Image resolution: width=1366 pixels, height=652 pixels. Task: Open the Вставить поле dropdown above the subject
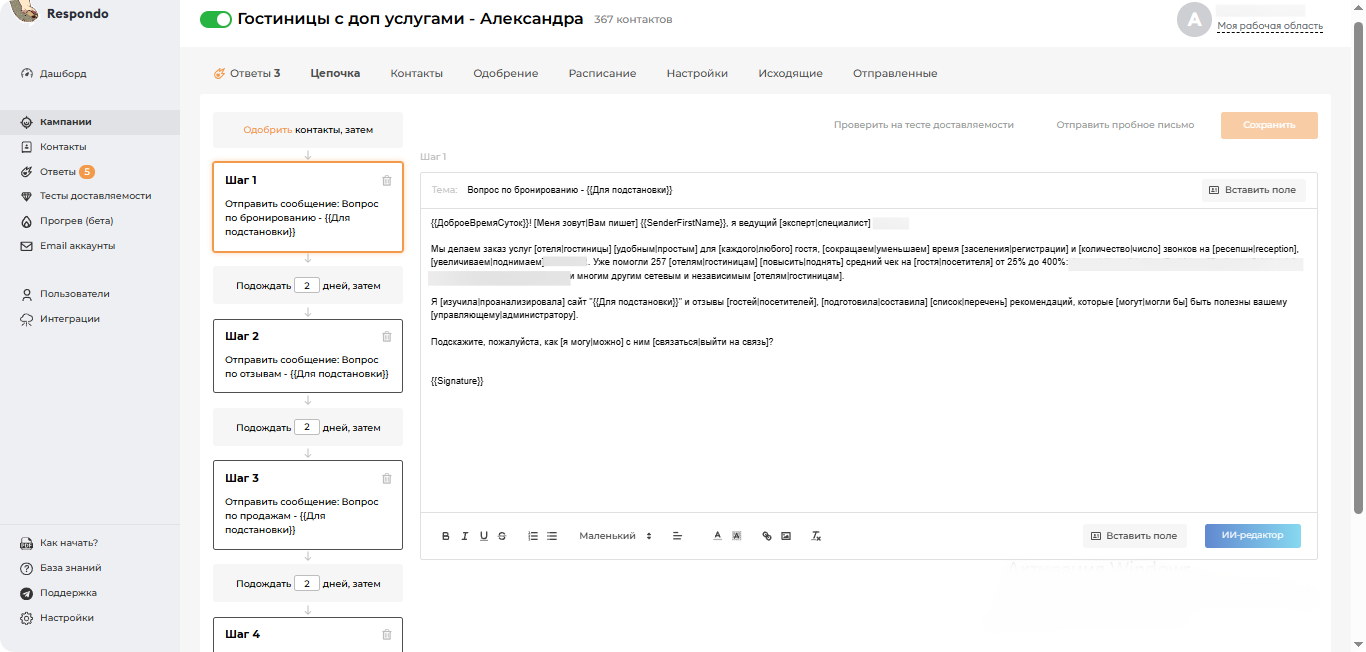(x=1252, y=189)
